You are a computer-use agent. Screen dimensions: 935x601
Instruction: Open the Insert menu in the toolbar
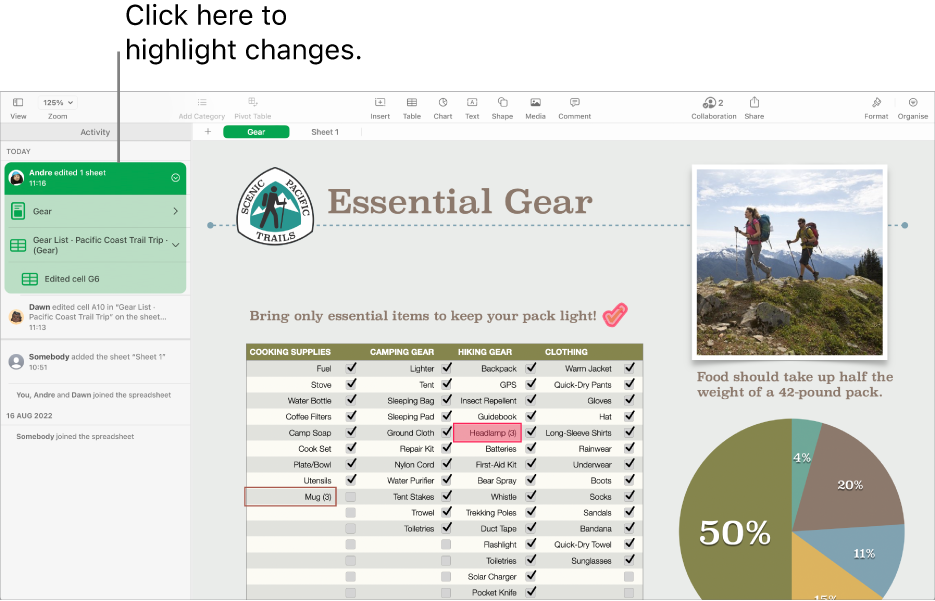pos(380,105)
